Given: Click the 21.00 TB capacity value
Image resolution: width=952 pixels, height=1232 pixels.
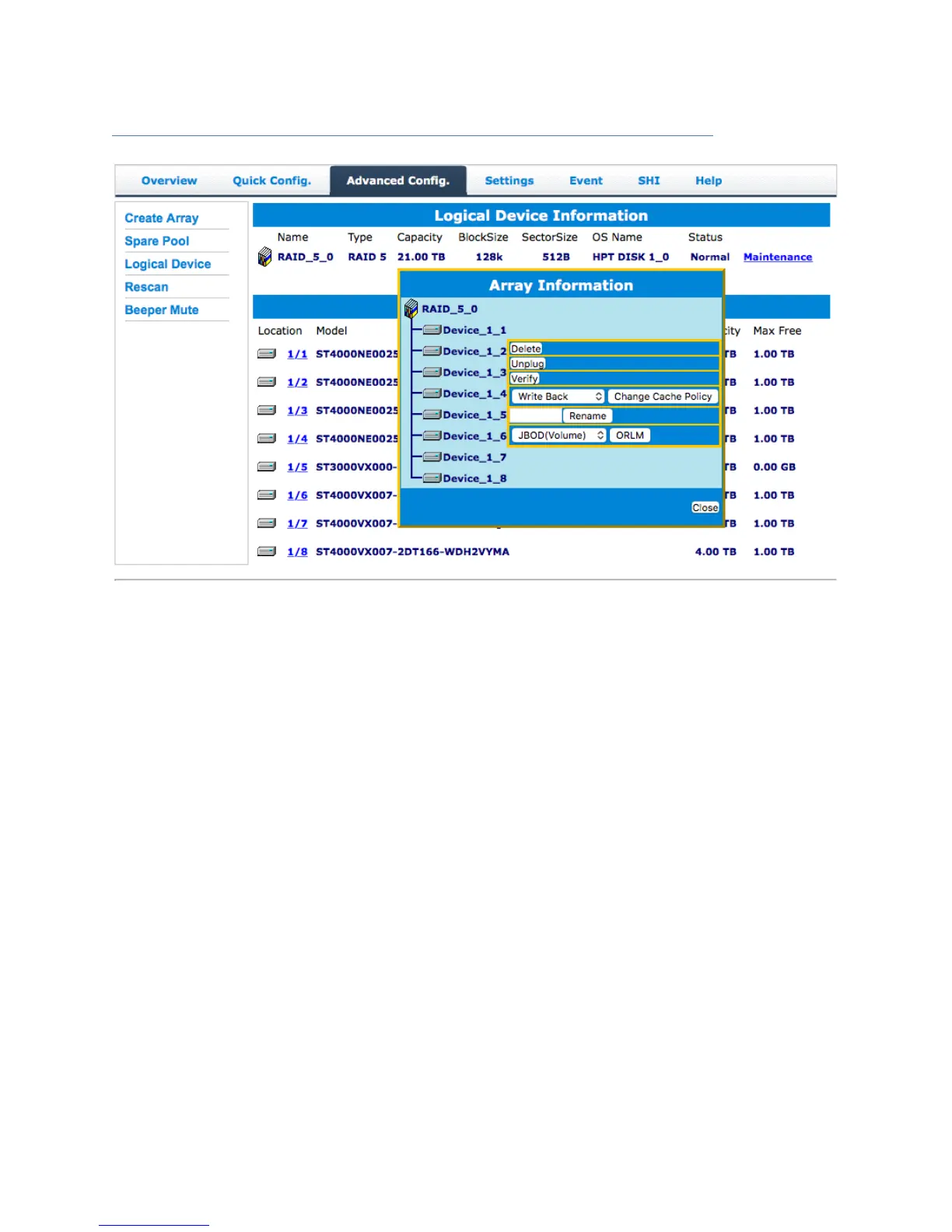Looking at the screenshot, I should click(x=421, y=257).
